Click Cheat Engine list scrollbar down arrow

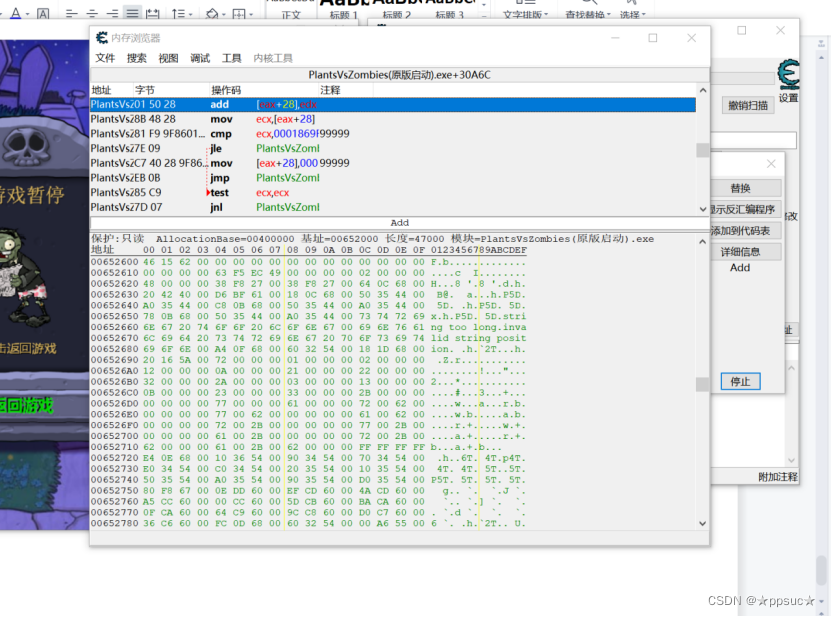coord(791,460)
